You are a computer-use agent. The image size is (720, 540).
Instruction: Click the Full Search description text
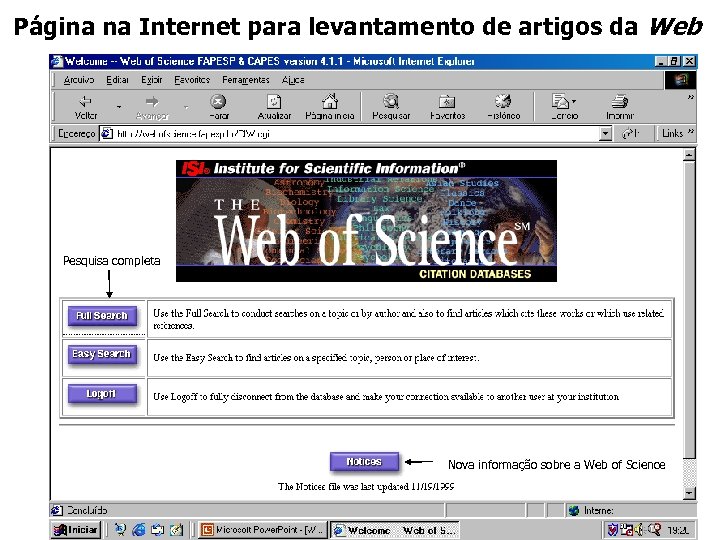(x=408, y=319)
